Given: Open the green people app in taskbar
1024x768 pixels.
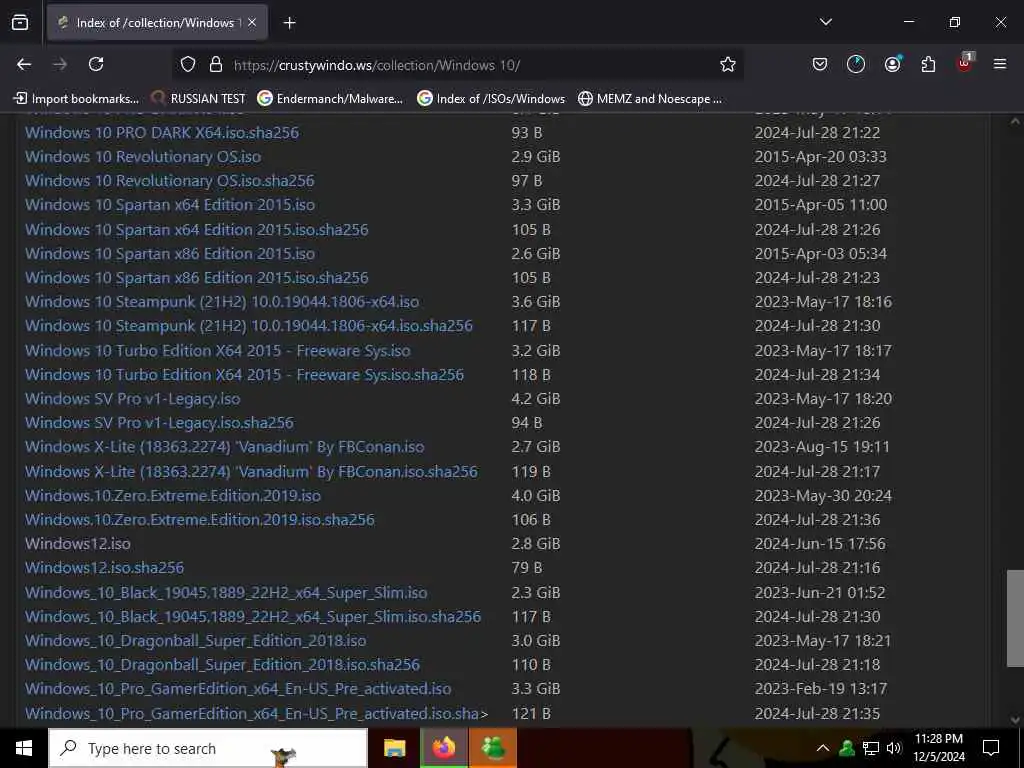Looking at the screenshot, I should point(493,748).
